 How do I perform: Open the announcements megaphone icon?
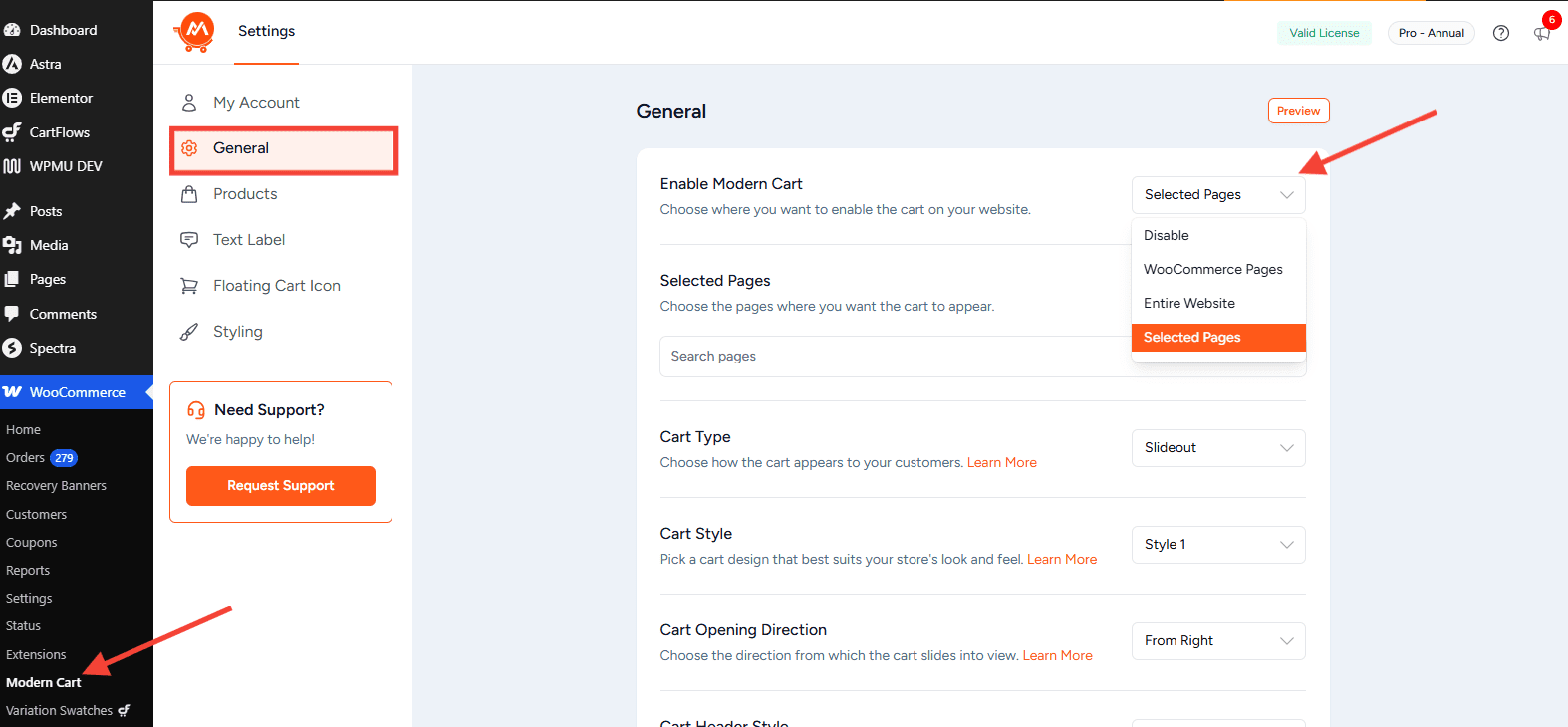(x=1542, y=33)
